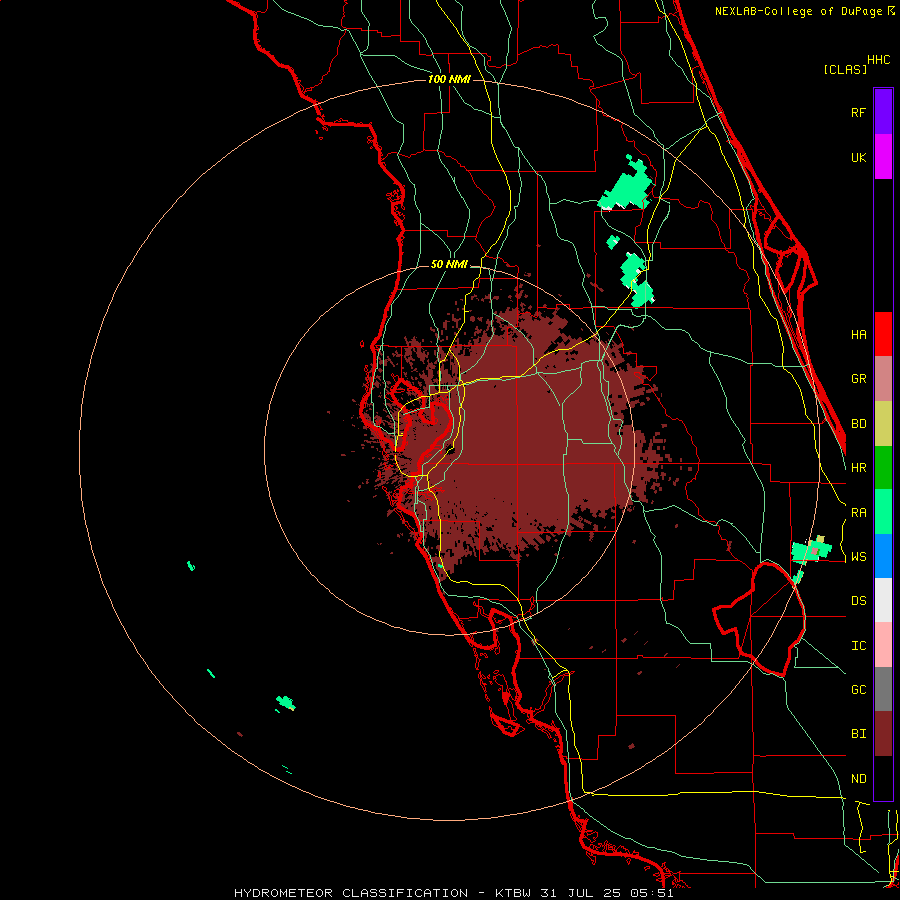Click the WS label in the legend
This screenshot has height=900, width=900.
coord(858,557)
